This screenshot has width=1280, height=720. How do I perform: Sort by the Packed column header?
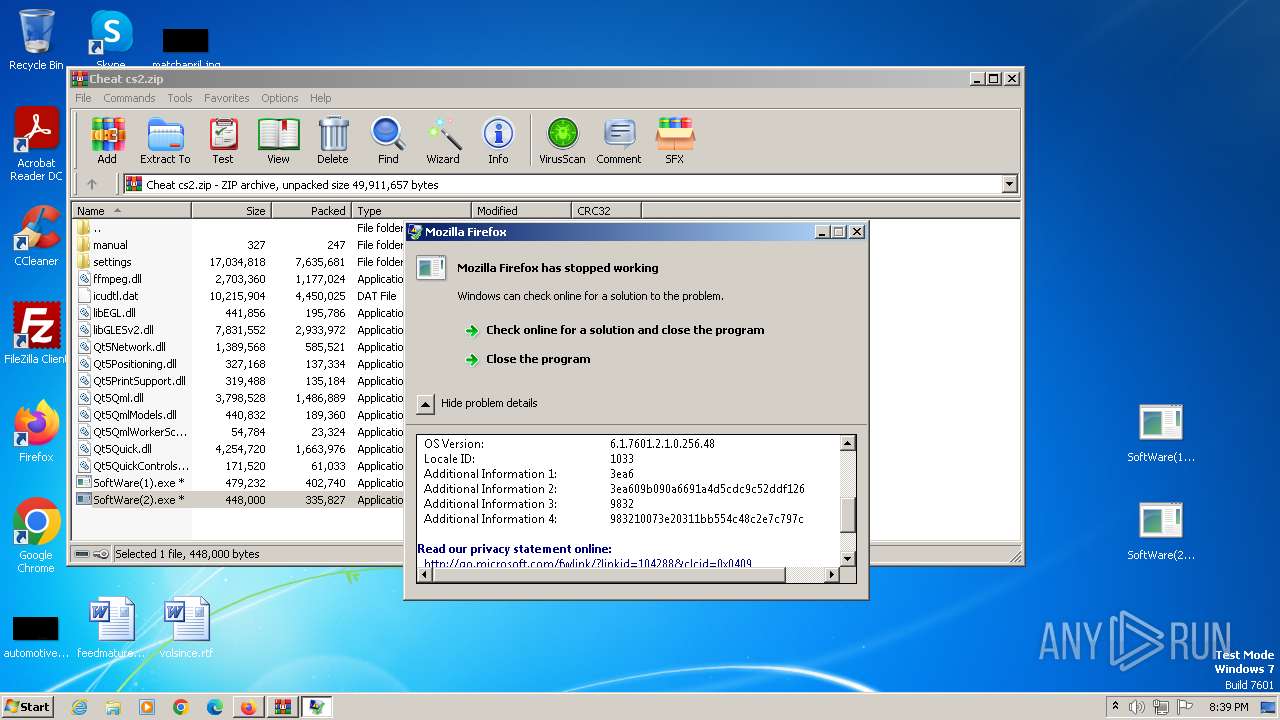[311, 211]
